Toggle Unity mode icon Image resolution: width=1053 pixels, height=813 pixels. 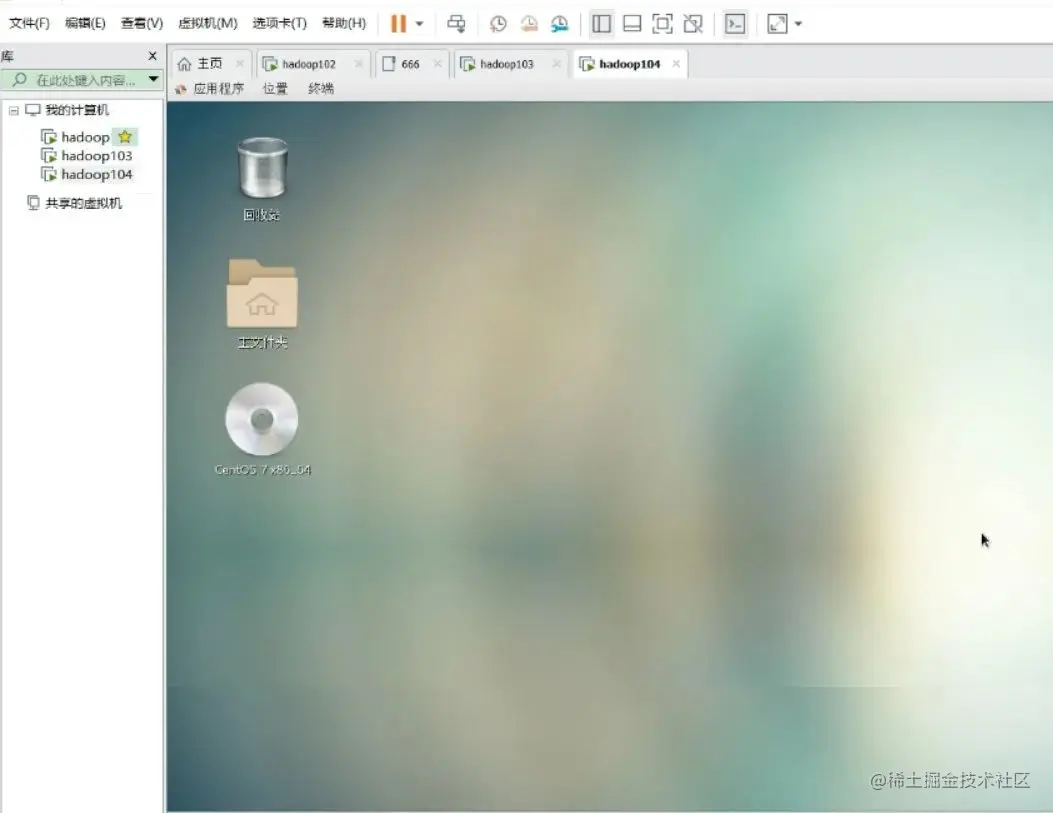[693, 23]
